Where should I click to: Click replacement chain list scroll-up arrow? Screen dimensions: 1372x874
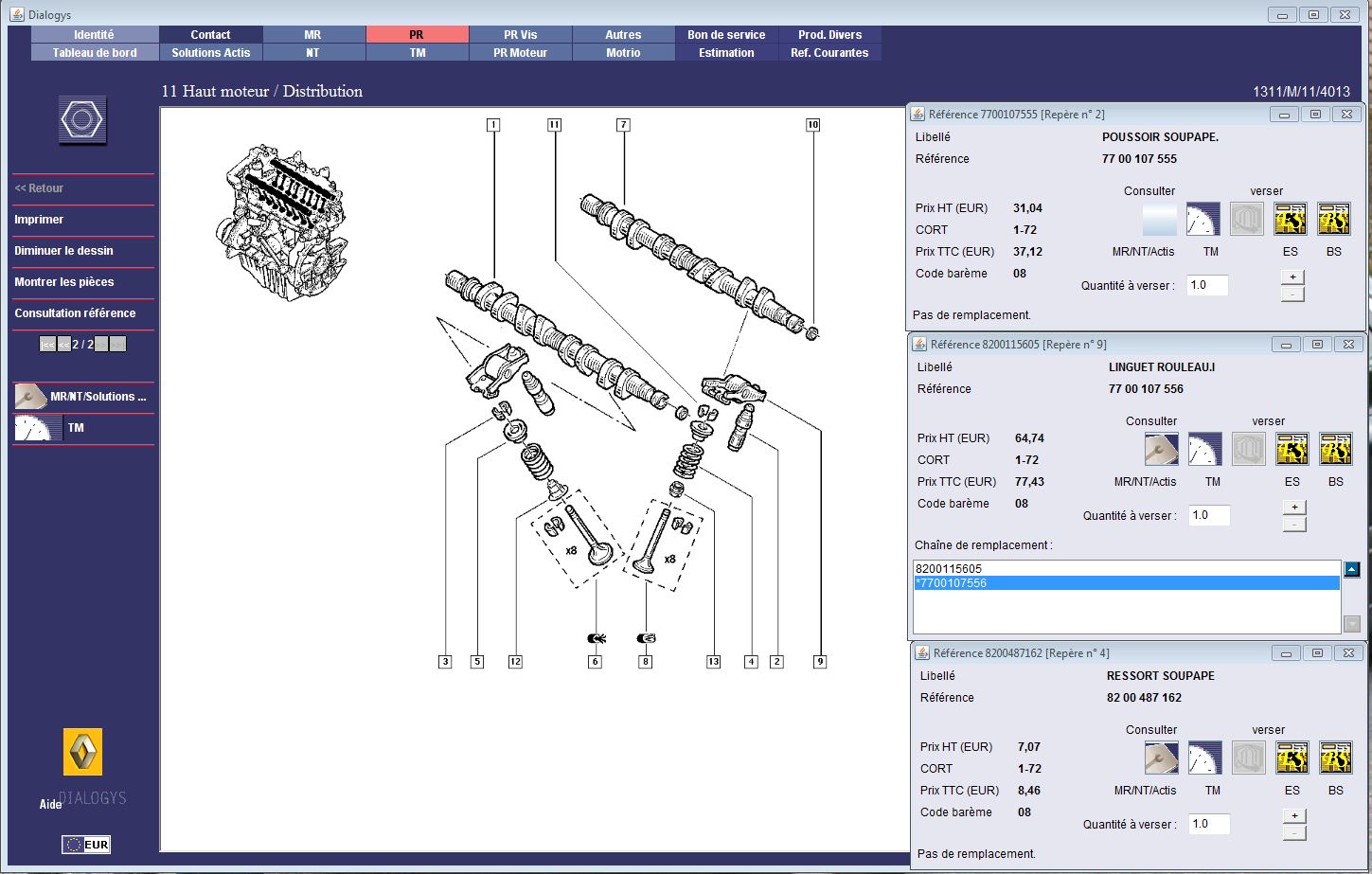(x=1352, y=569)
